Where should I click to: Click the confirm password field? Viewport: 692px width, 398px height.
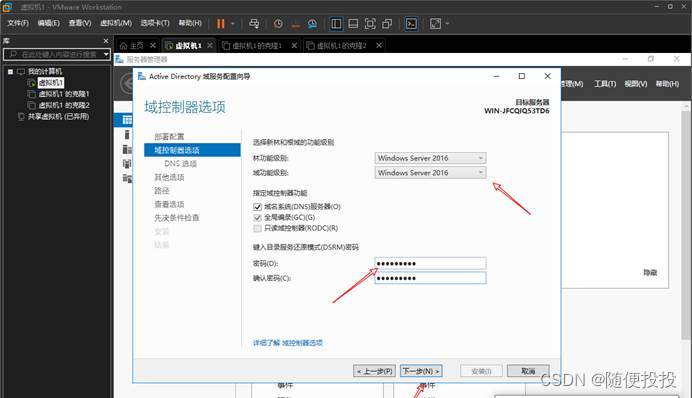pyautogui.click(x=430, y=278)
